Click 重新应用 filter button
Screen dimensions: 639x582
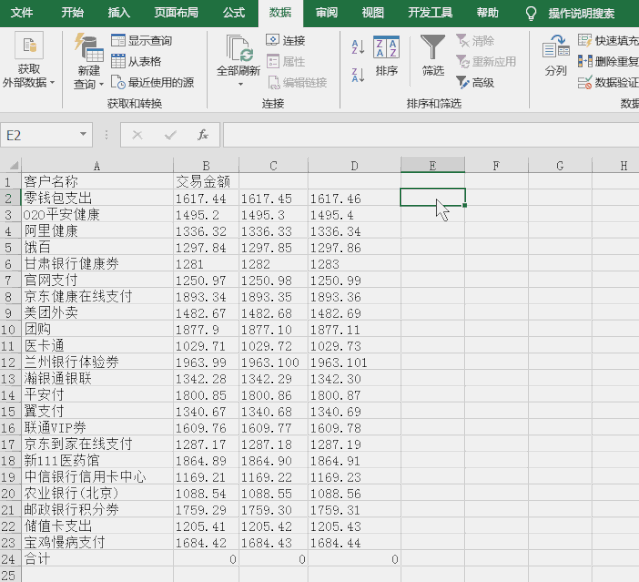coord(486,62)
